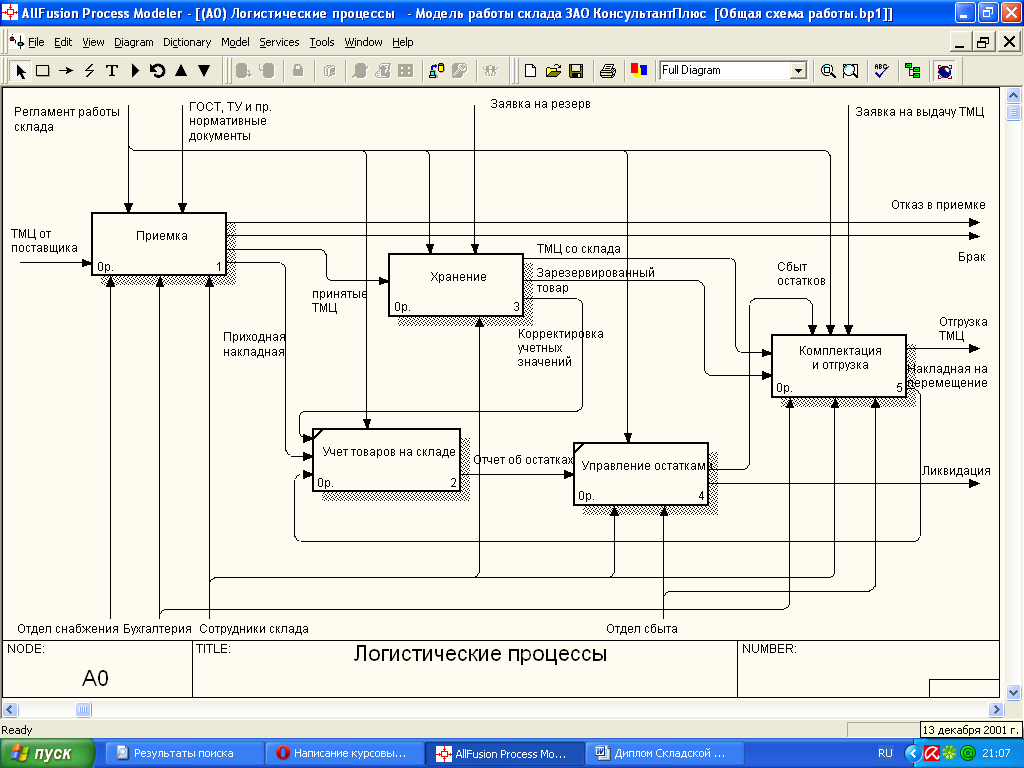
Task: Click the ModelMart globe icon
Action: [944, 71]
